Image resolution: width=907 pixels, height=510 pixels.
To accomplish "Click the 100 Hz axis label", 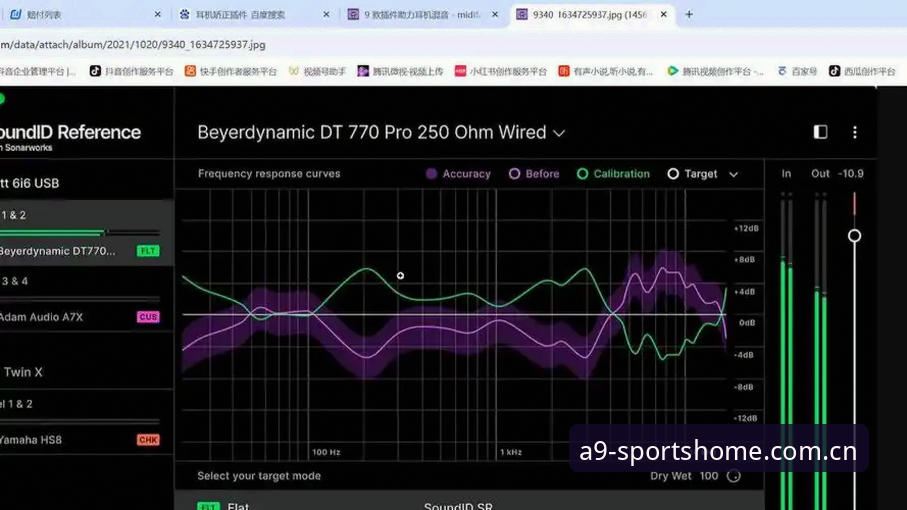I will [326, 452].
